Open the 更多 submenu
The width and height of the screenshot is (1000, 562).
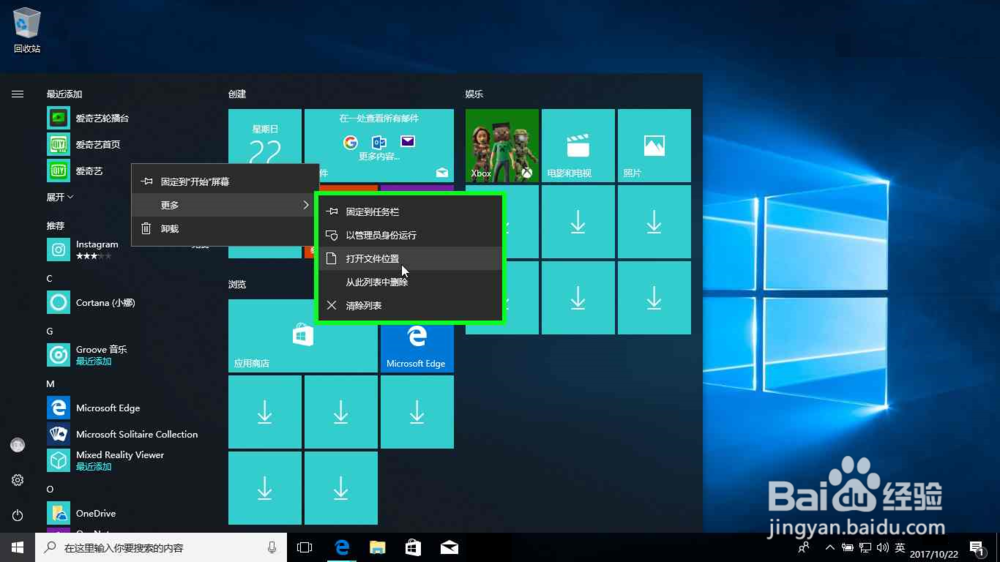(x=224, y=205)
